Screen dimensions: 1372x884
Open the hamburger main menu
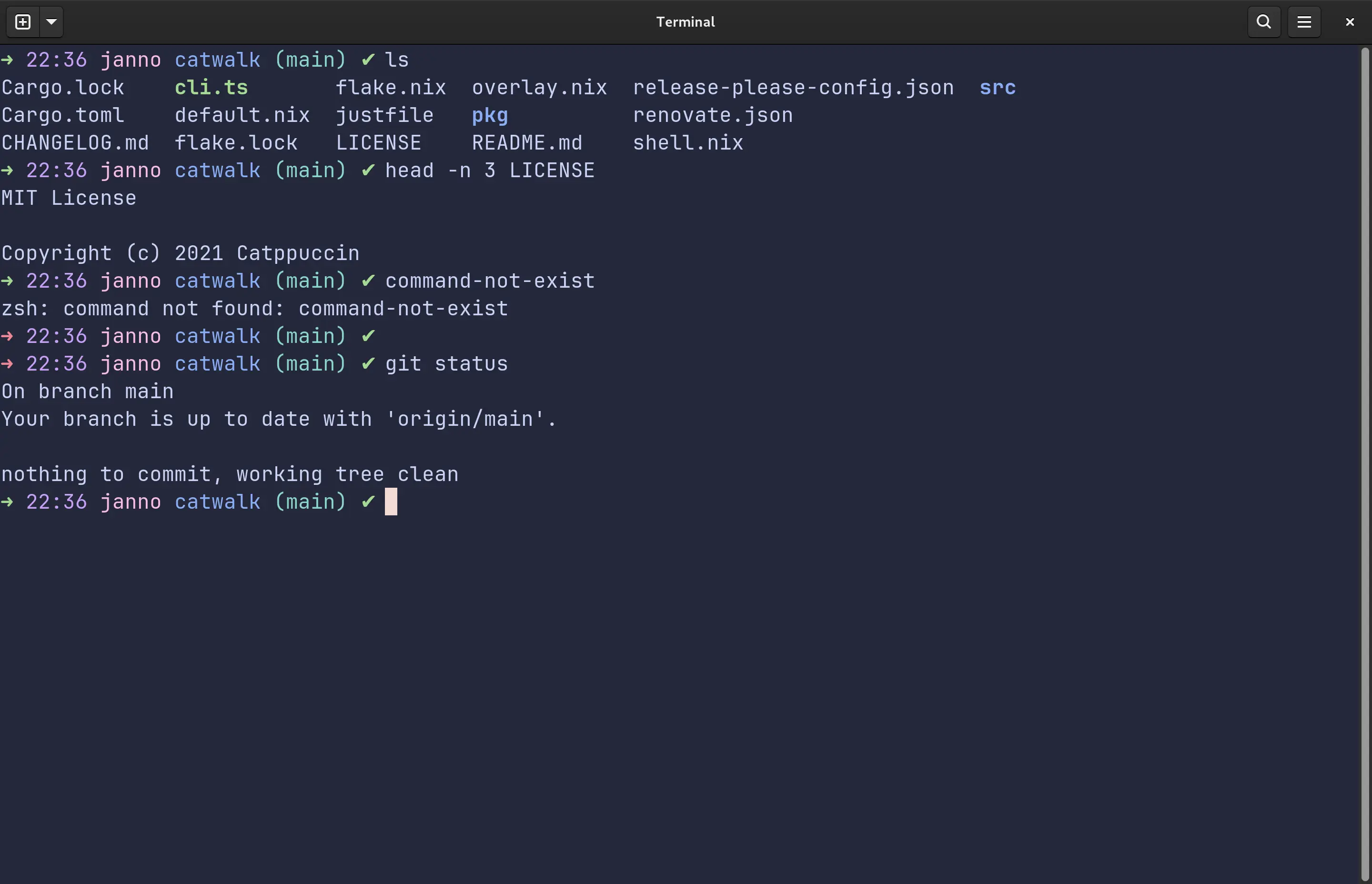pos(1304,22)
